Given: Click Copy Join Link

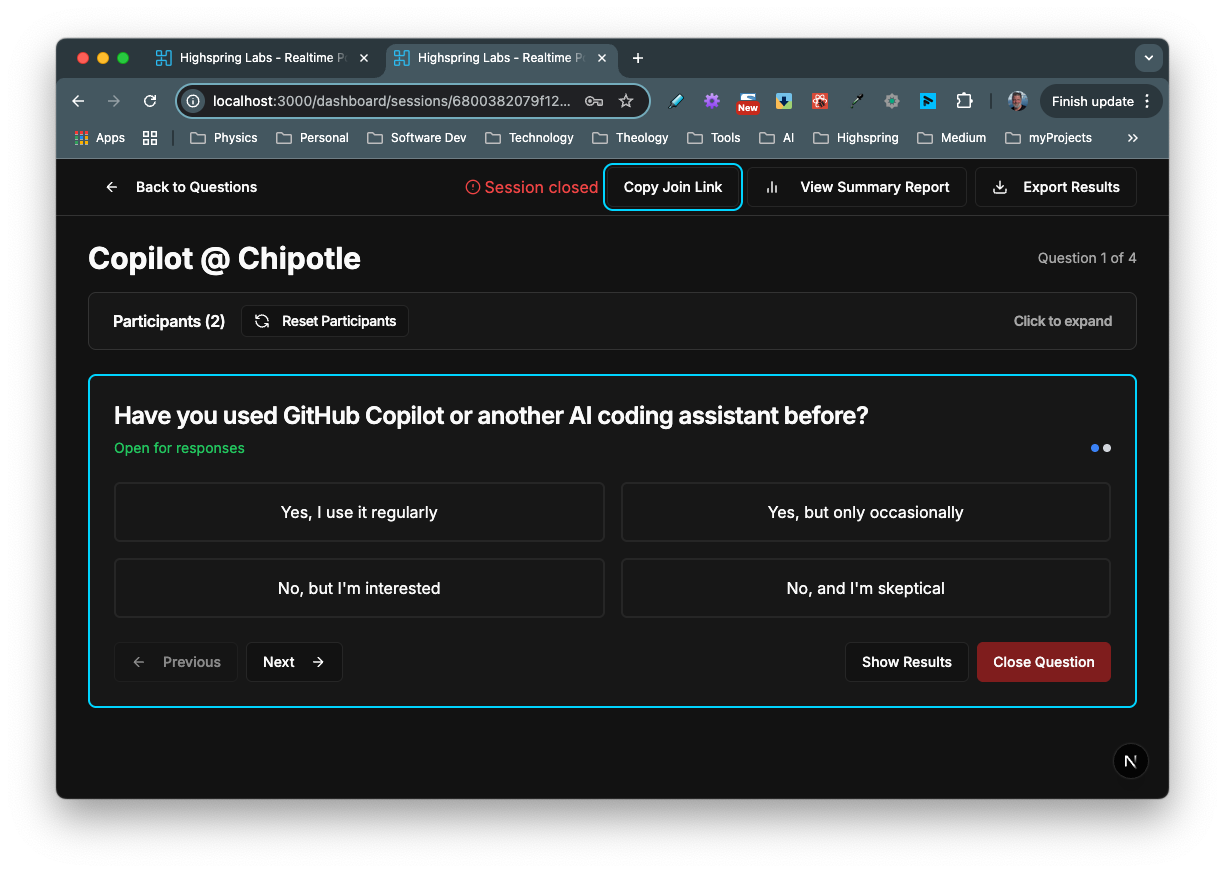Looking at the screenshot, I should pos(672,187).
